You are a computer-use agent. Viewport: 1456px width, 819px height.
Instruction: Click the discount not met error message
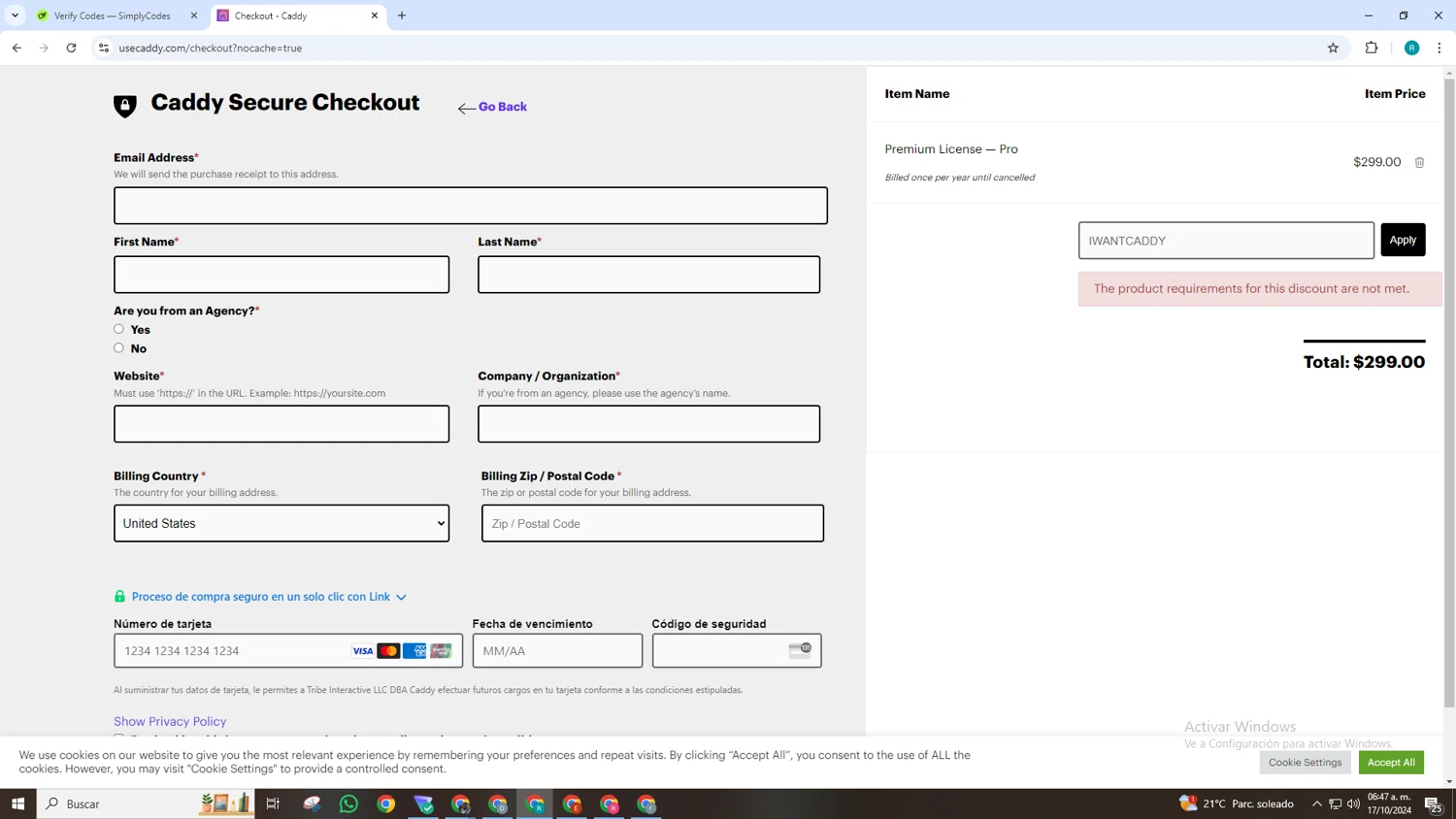click(x=1260, y=288)
